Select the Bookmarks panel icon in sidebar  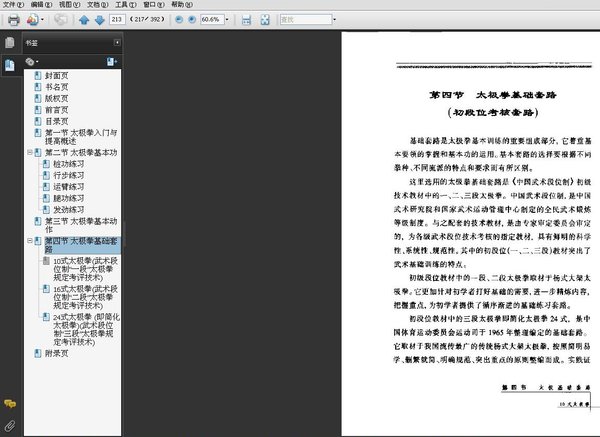click(x=10, y=65)
